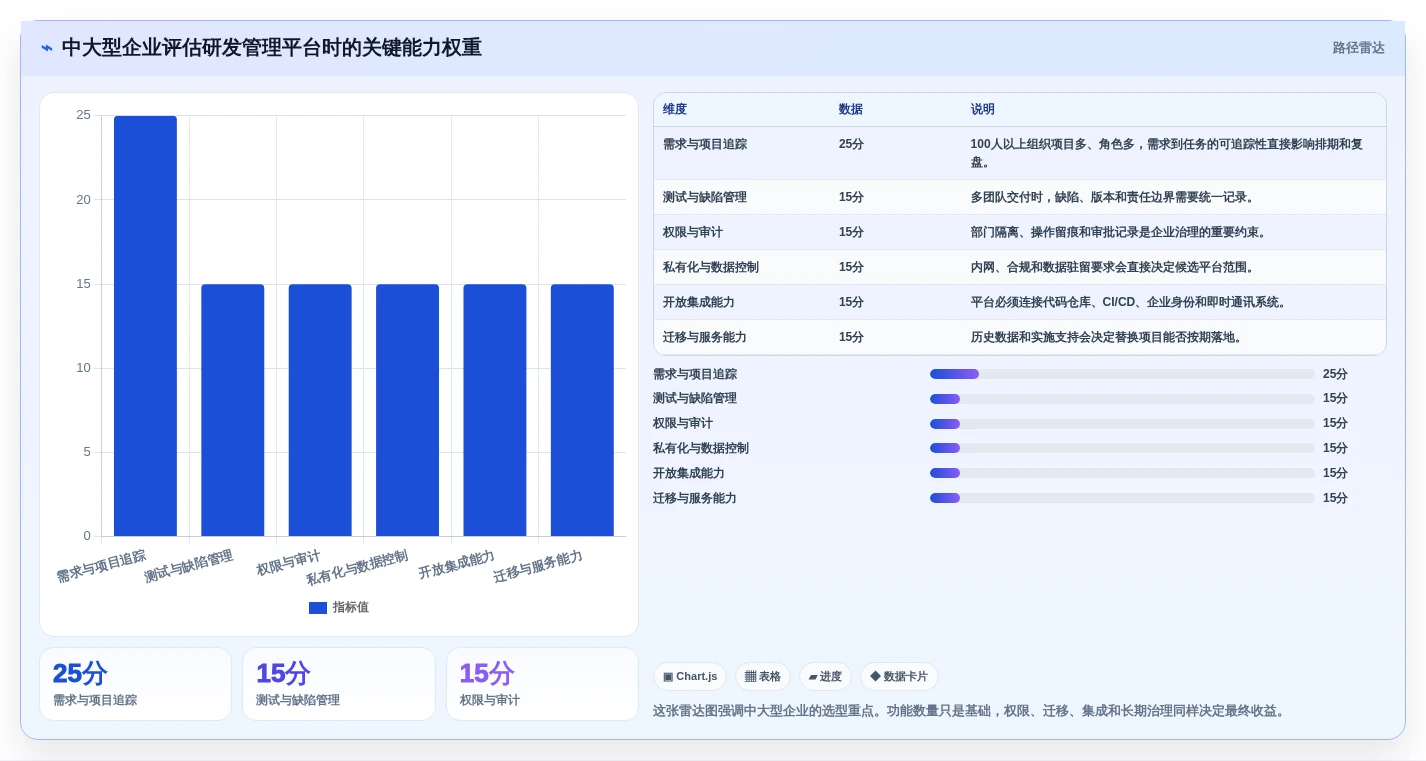Click description starting with 部门隔离
This screenshot has width=1426, height=761.
point(1120,233)
